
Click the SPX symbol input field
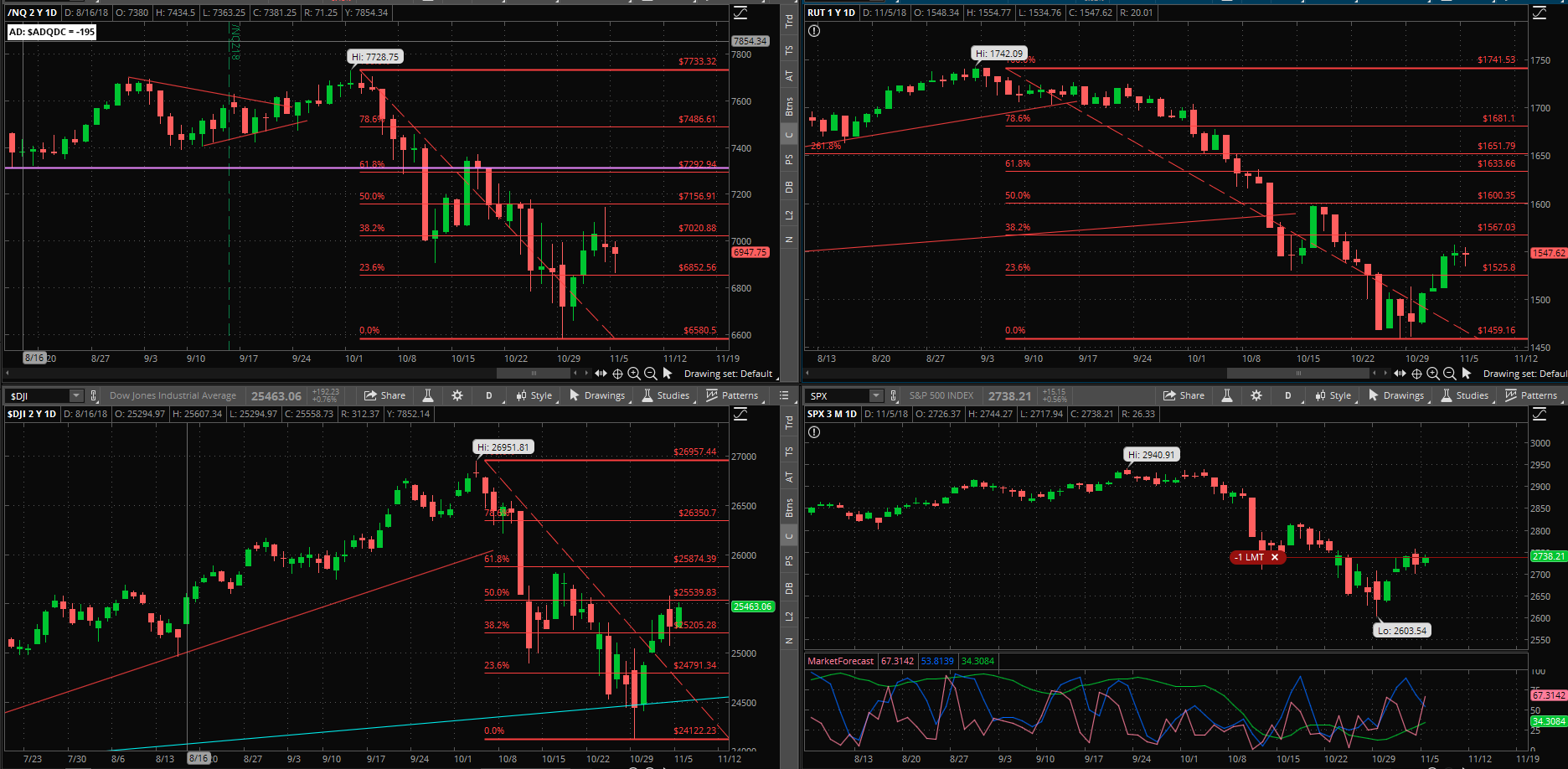tap(838, 395)
